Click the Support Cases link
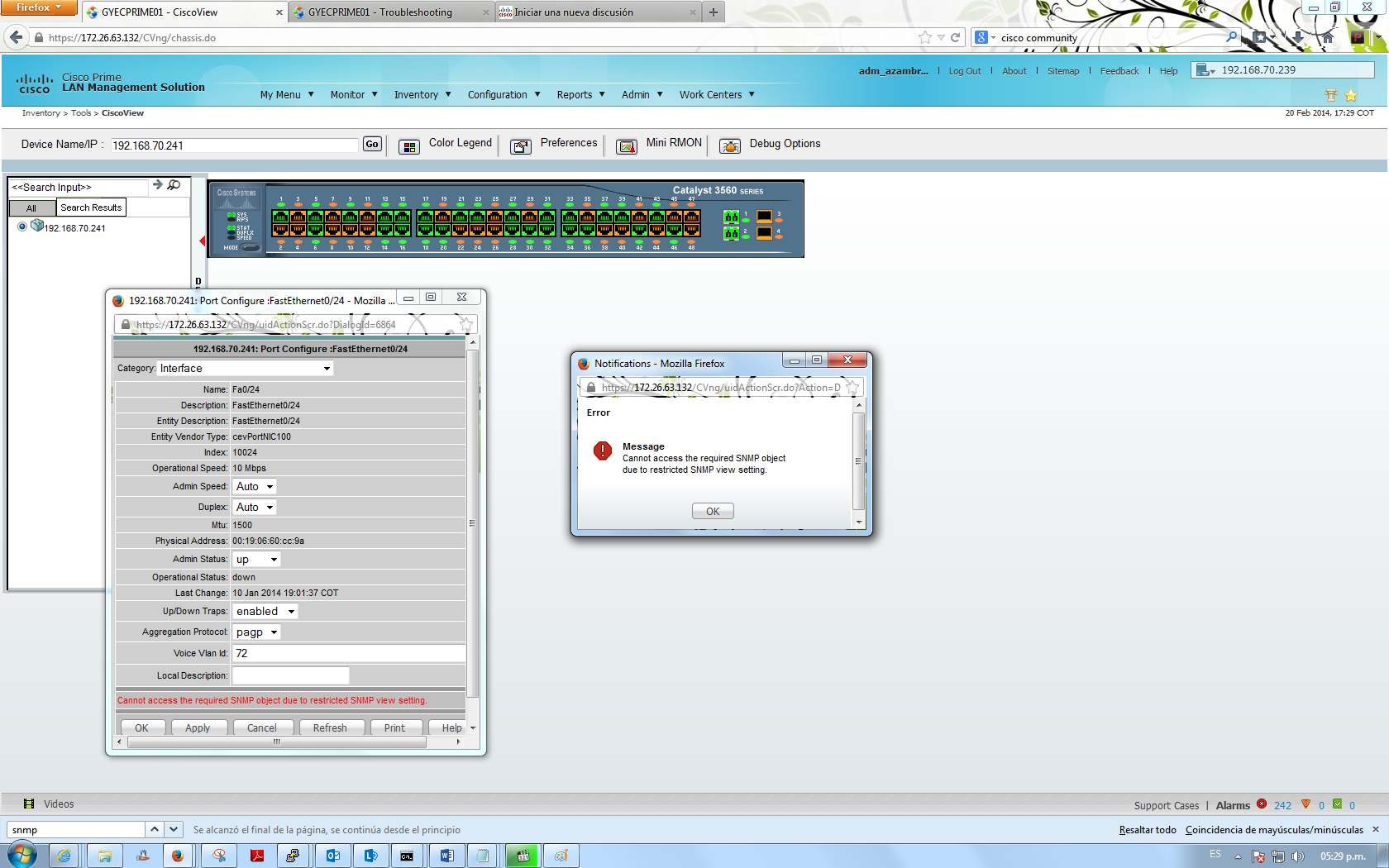This screenshot has height=868, width=1389. click(x=1167, y=805)
